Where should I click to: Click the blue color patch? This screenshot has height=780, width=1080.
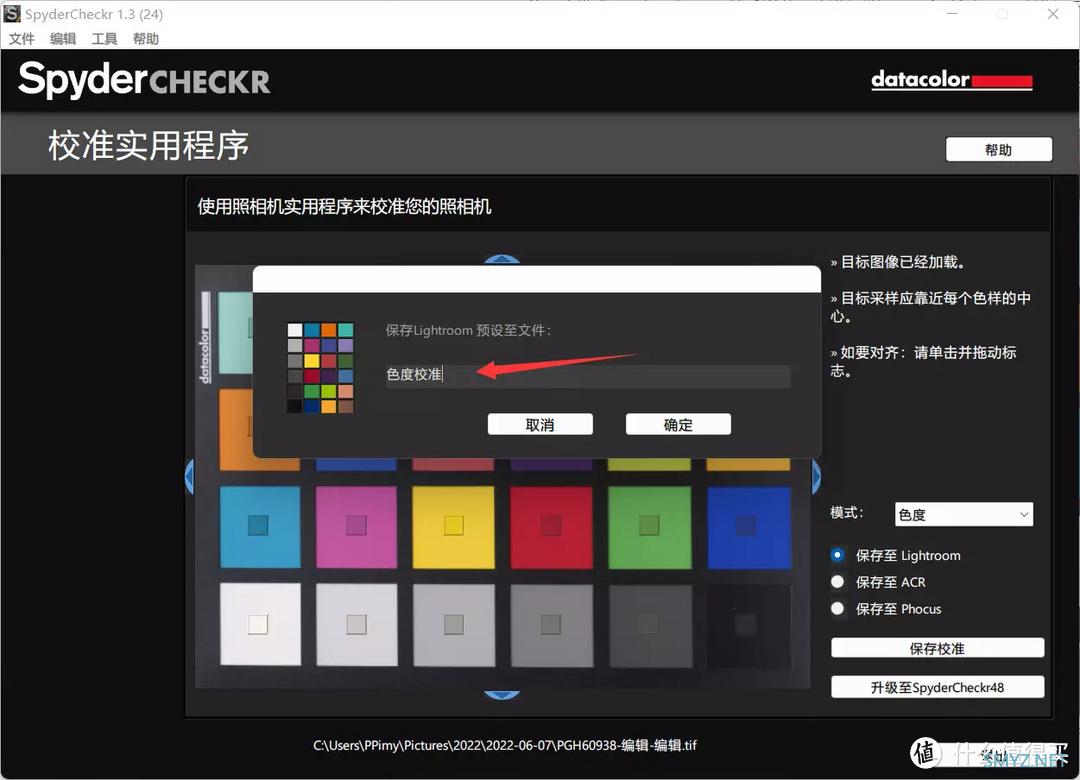(x=749, y=527)
